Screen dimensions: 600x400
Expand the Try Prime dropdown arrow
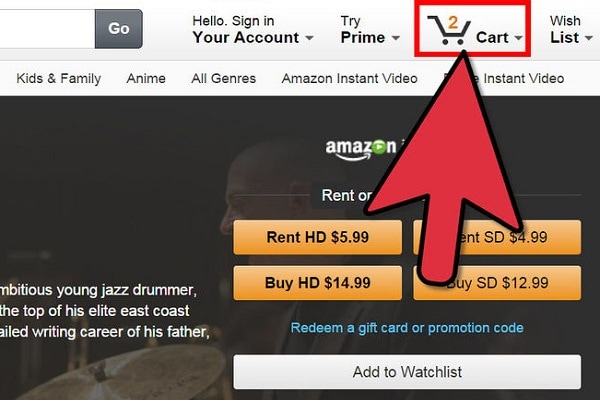(396, 38)
